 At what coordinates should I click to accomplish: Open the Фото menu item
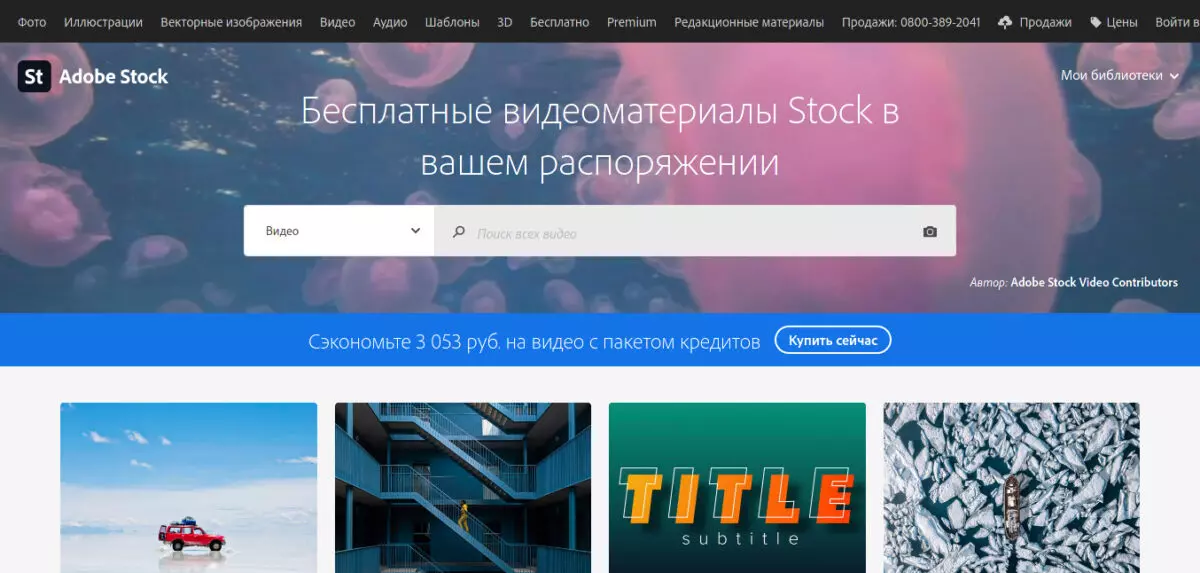click(x=32, y=22)
